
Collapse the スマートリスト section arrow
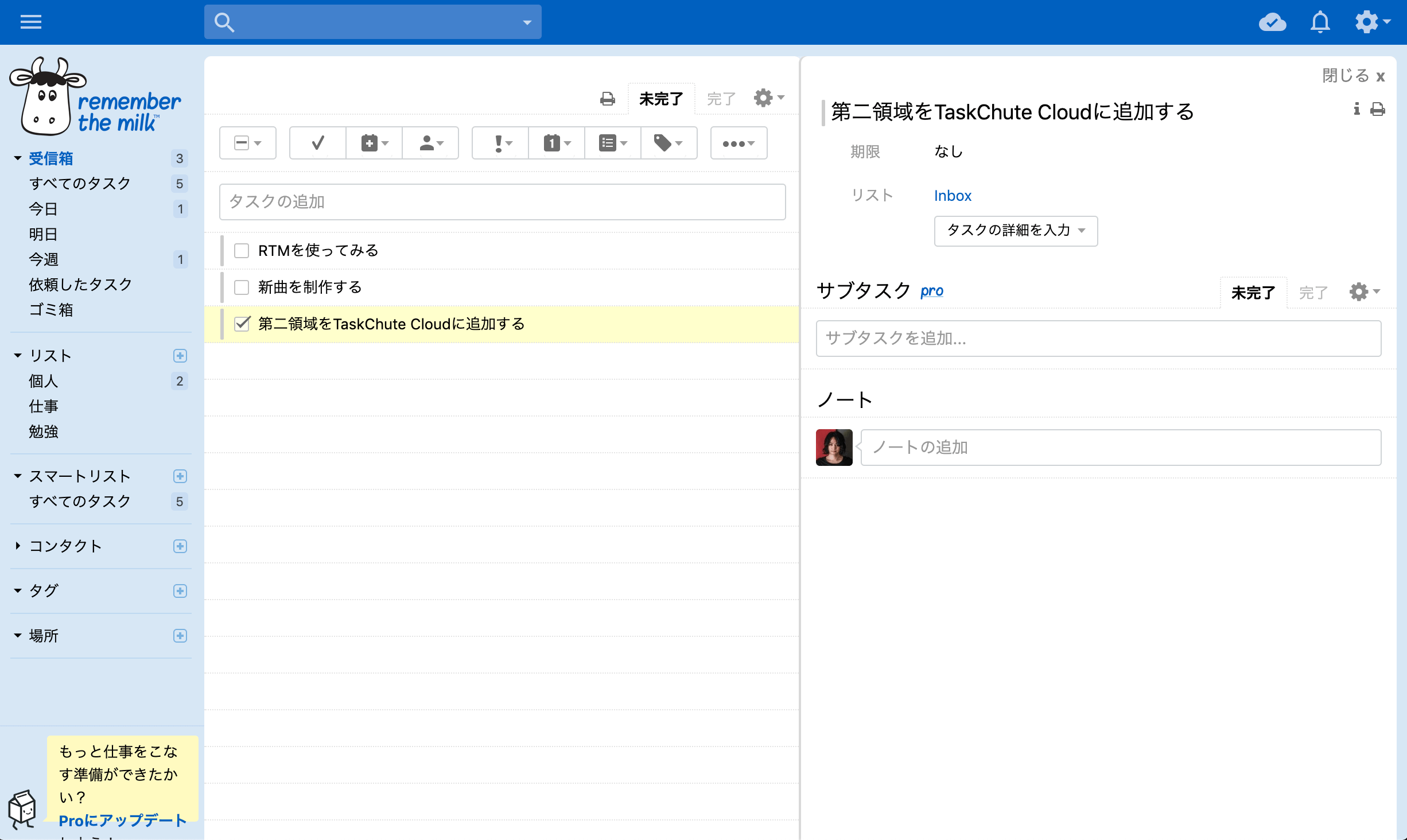[x=18, y=476]
